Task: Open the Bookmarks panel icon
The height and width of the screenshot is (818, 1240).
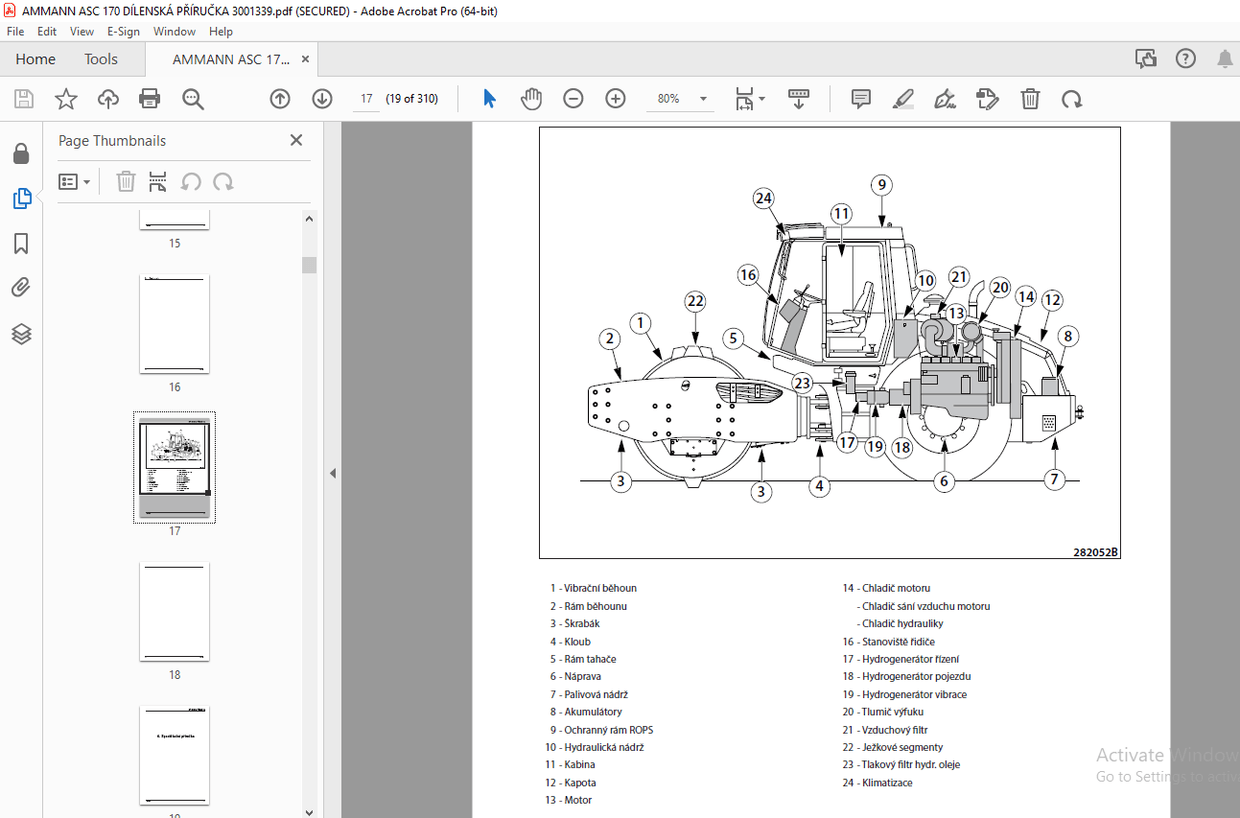Action: click(21, 244)
